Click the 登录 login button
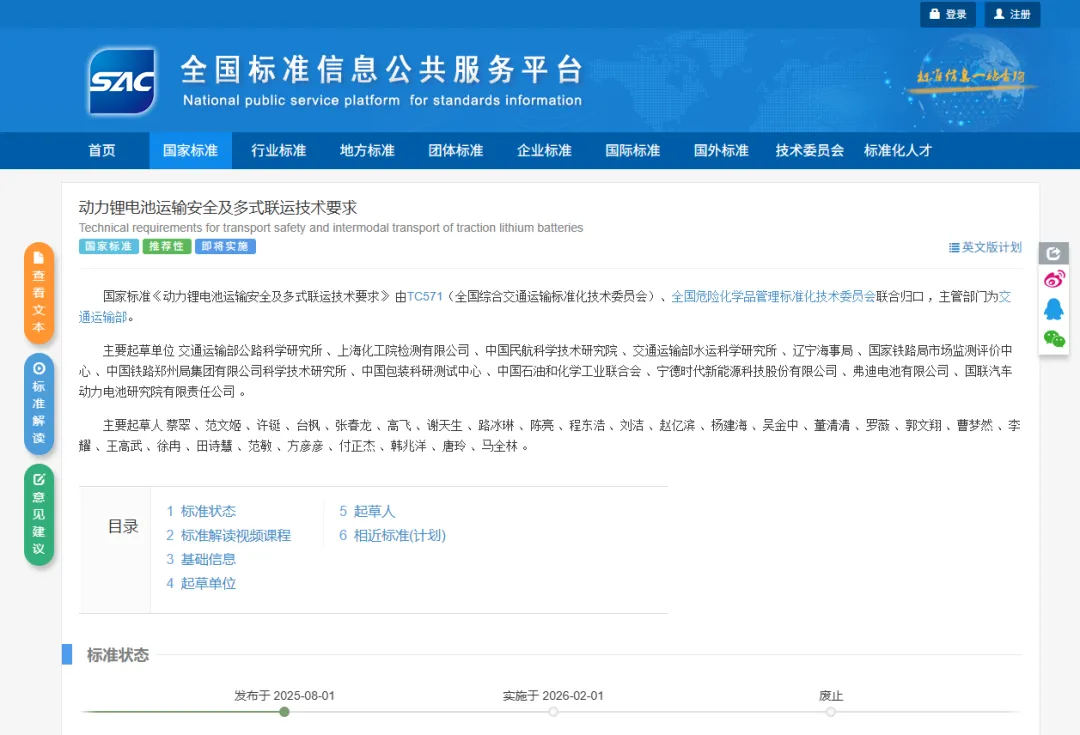This screenshot has height=735, width=1080. click(x=947, y=15)
